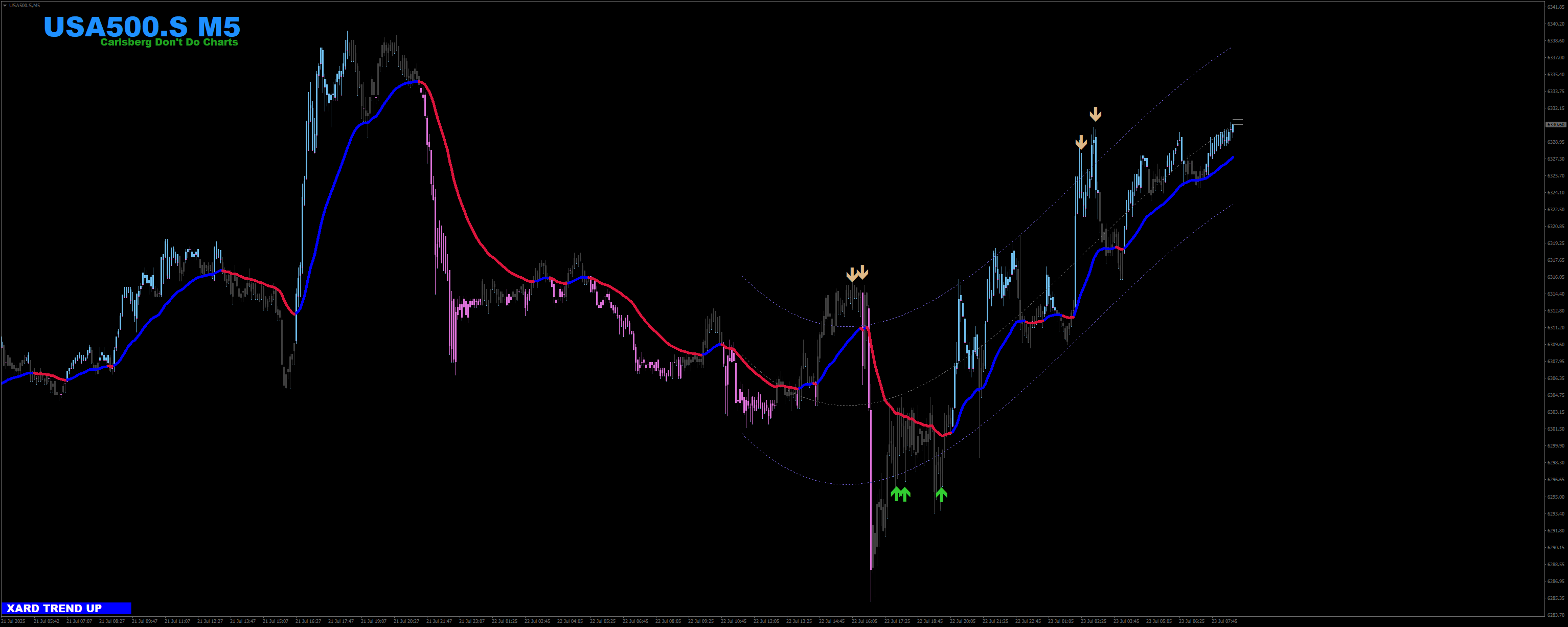
Task: Click the Carlsberg Don't Do Charts label
Action: pyautogui.click(x=169, y=42)
